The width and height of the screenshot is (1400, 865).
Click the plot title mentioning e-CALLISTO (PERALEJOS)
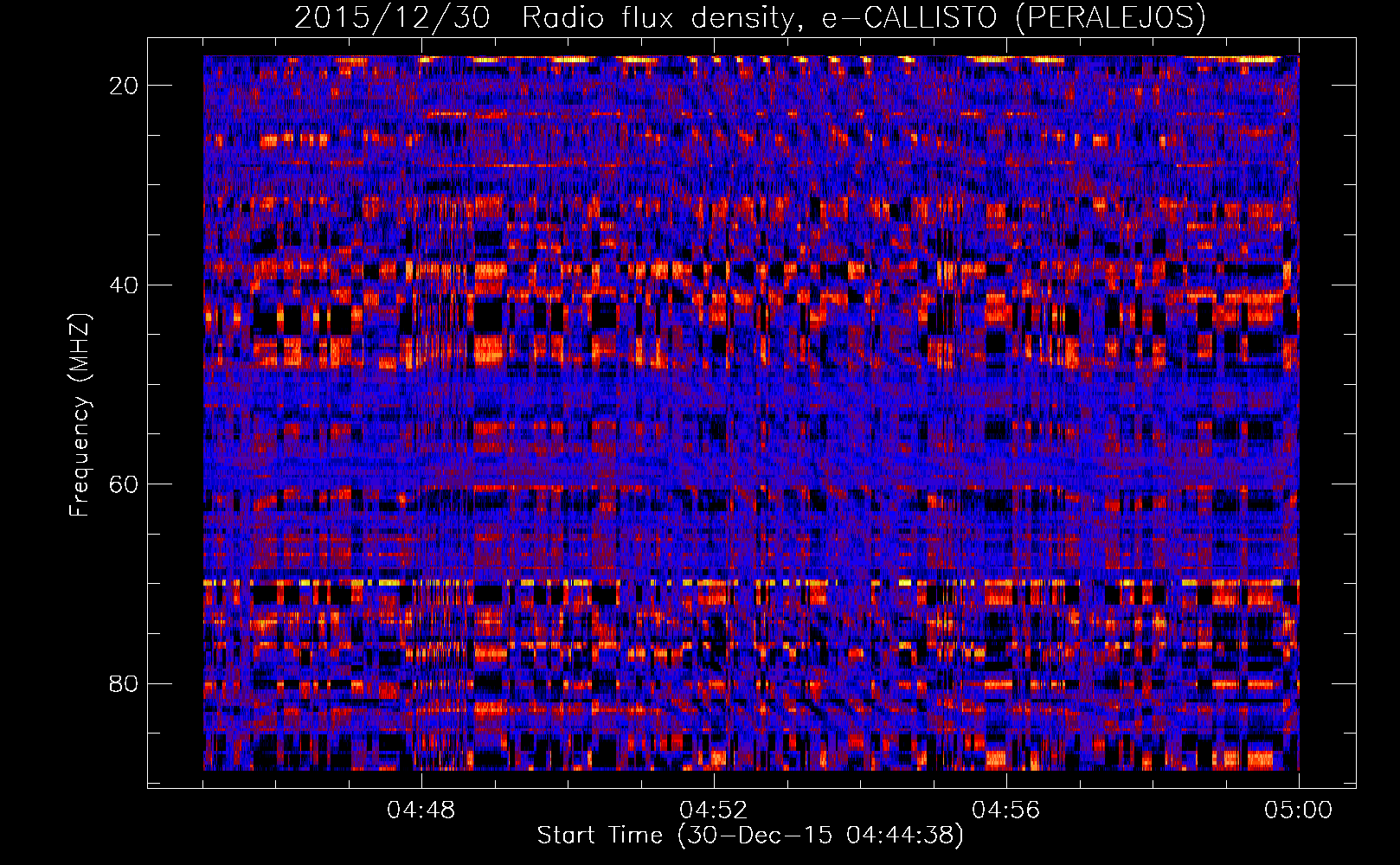pos(749,18)
